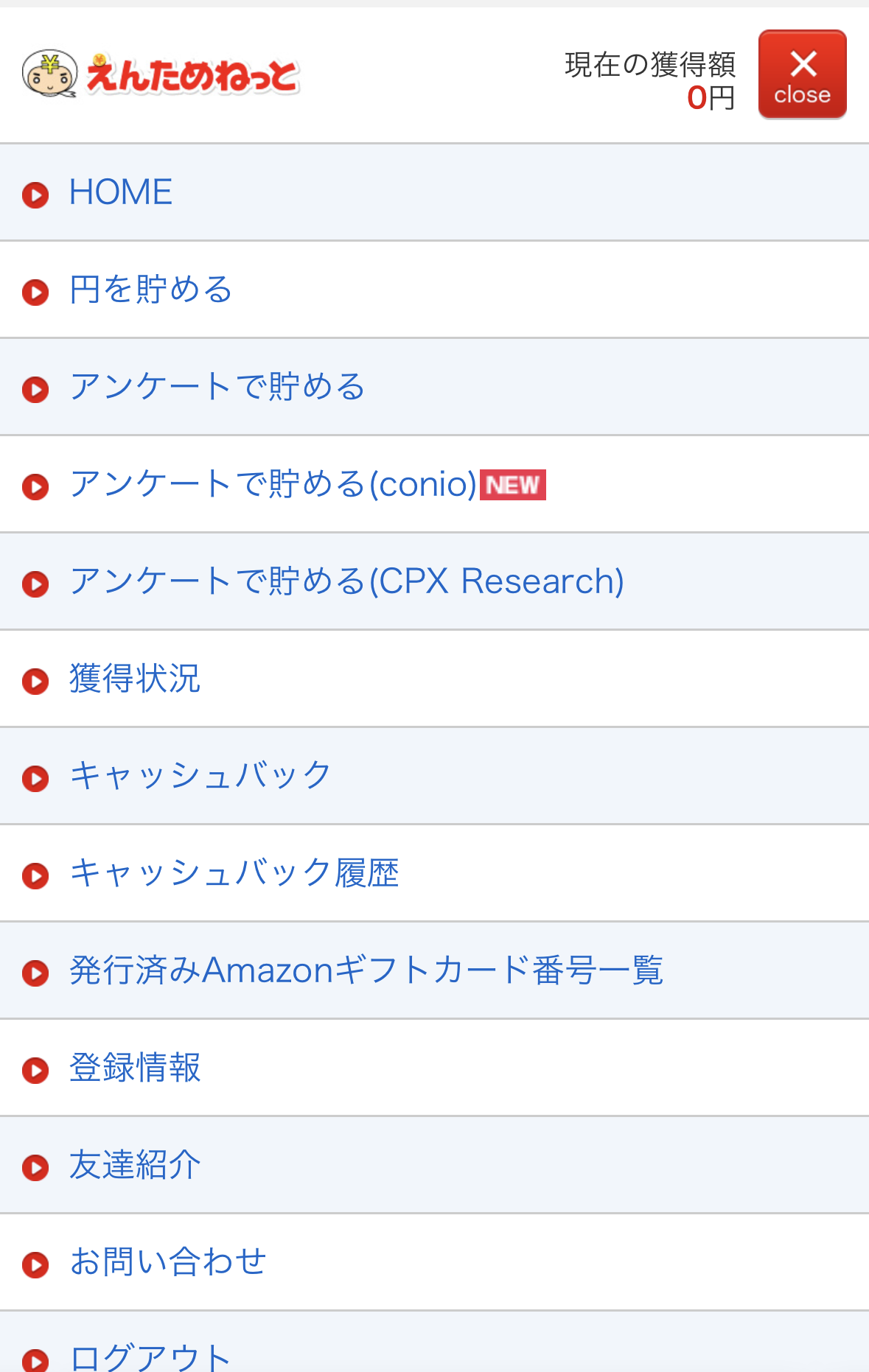Screen dimensions: 869x1372
Task: Go to アンケートで貯める page
Action: tap(217, 387)
